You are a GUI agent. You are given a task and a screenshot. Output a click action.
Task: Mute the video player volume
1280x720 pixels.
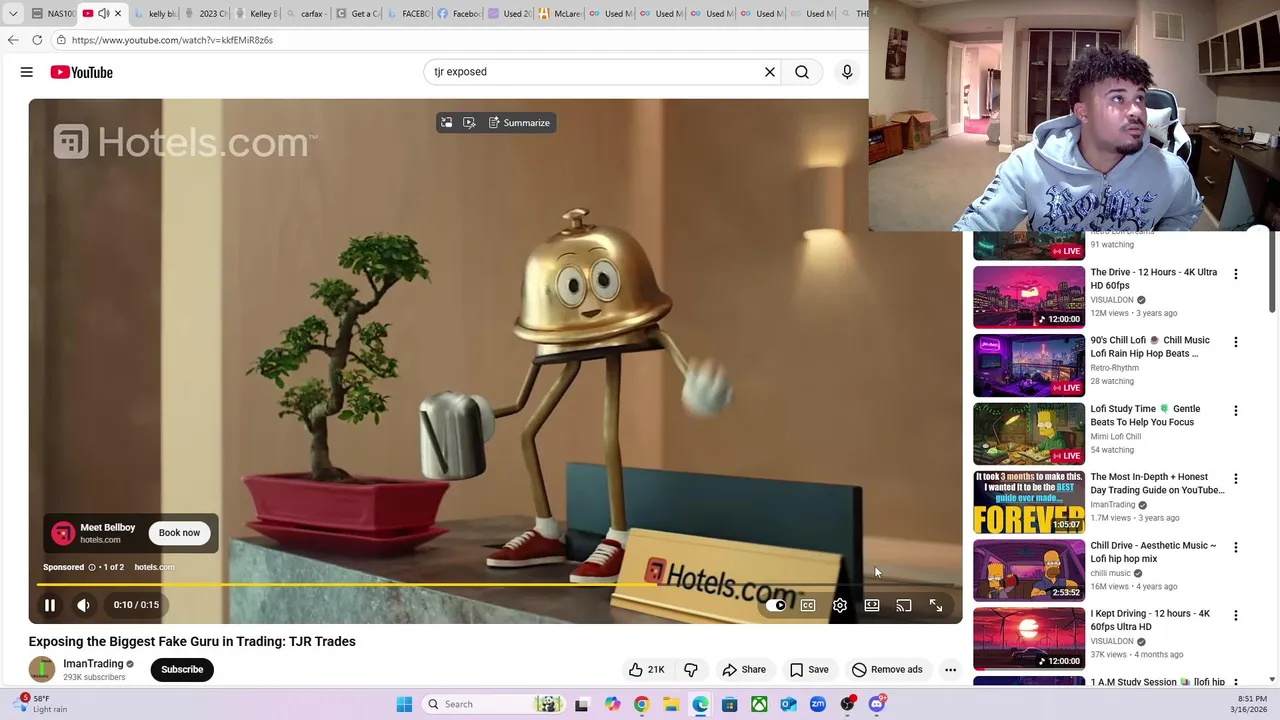[83, 605]
